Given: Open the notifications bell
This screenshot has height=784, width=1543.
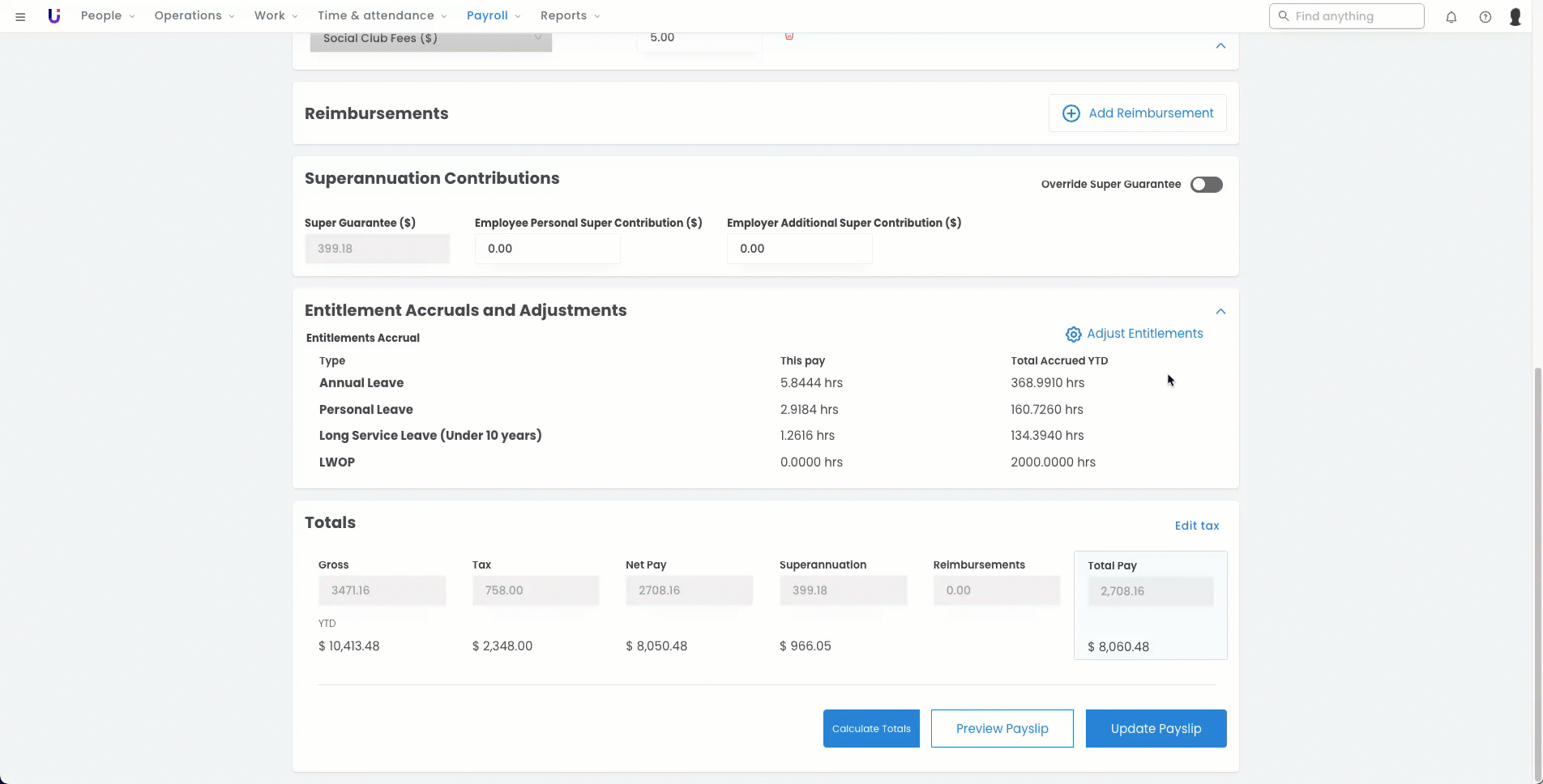Looking at the screenshot, I should (1451, 16).
